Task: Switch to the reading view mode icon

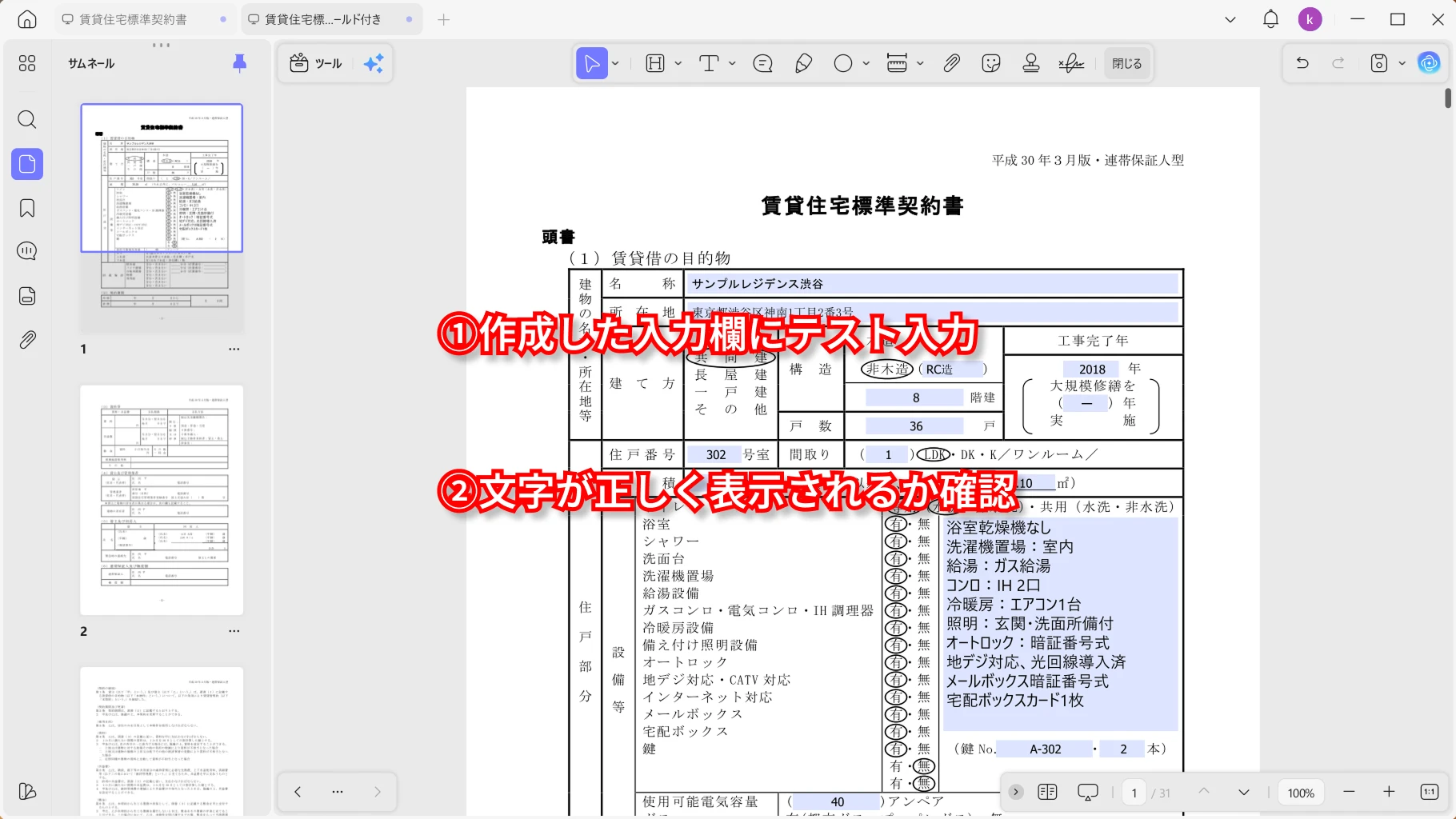Action: (x=1047, y=792)
